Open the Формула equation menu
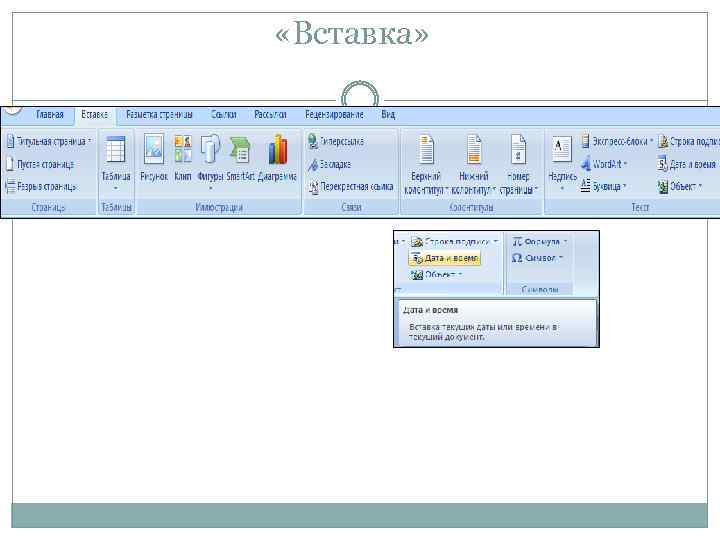This screenshot has width=720, height=540. [540, 242]
